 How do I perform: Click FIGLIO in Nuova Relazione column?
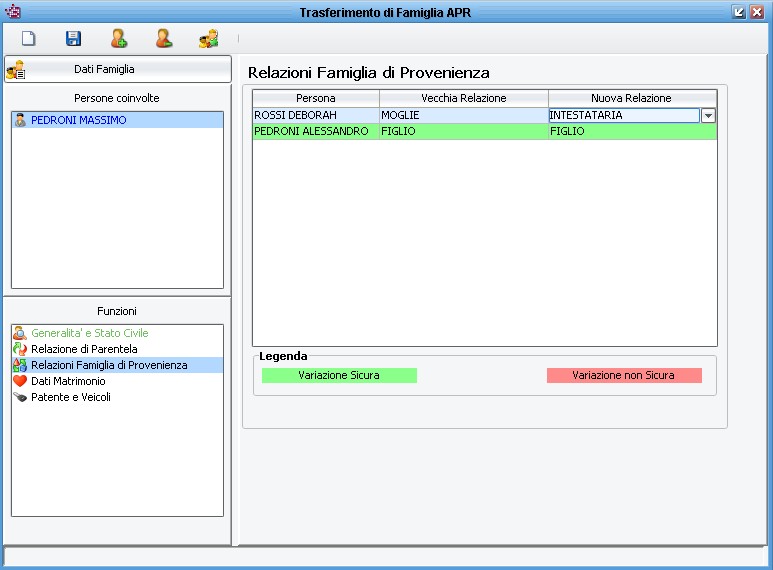point(633,131)
